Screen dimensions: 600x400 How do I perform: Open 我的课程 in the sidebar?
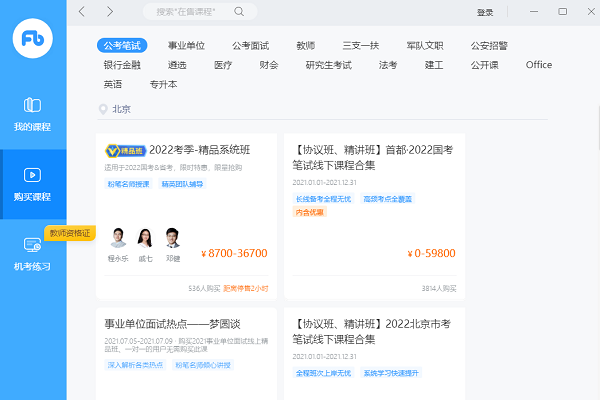[33, 115]
